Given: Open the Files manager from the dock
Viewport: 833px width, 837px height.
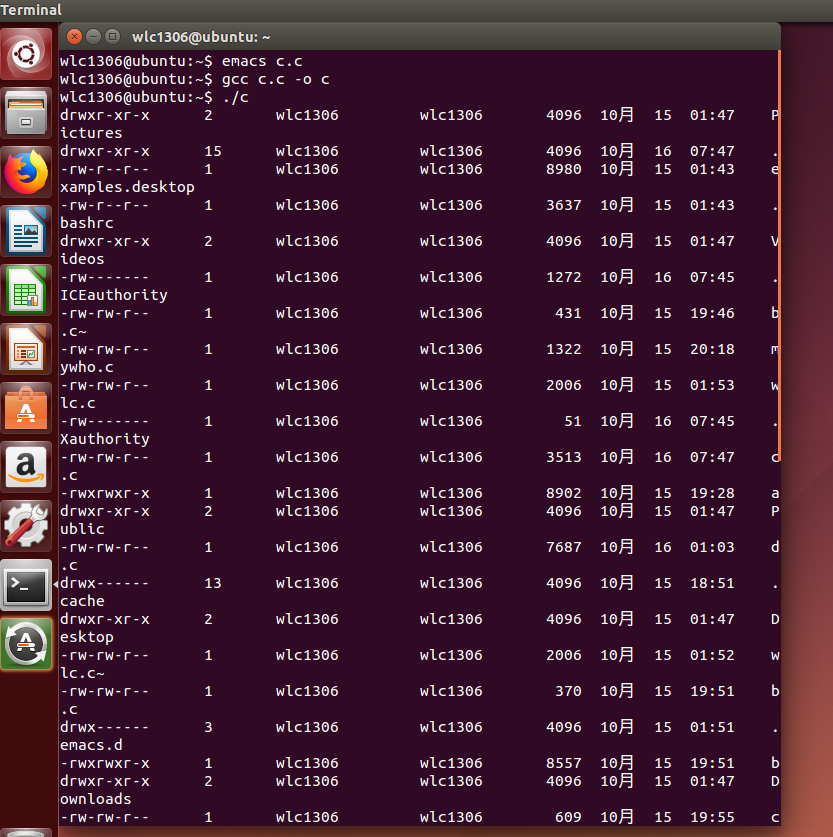Looking at the screenshot, I should [26, 113].
